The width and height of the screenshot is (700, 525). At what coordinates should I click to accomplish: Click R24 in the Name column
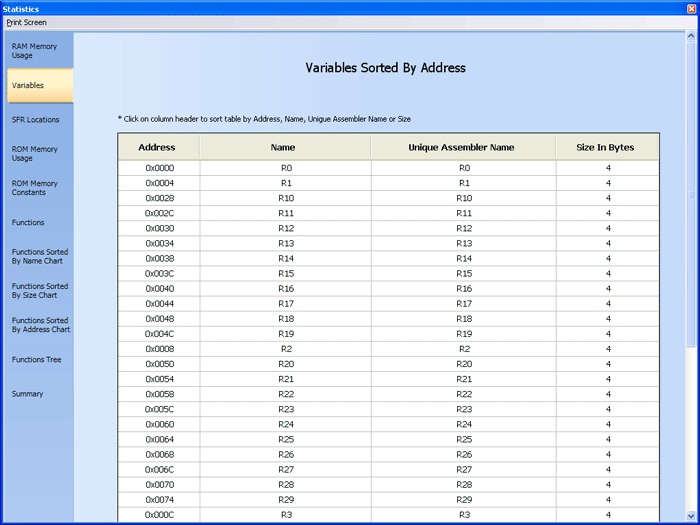tap(286, 424)
